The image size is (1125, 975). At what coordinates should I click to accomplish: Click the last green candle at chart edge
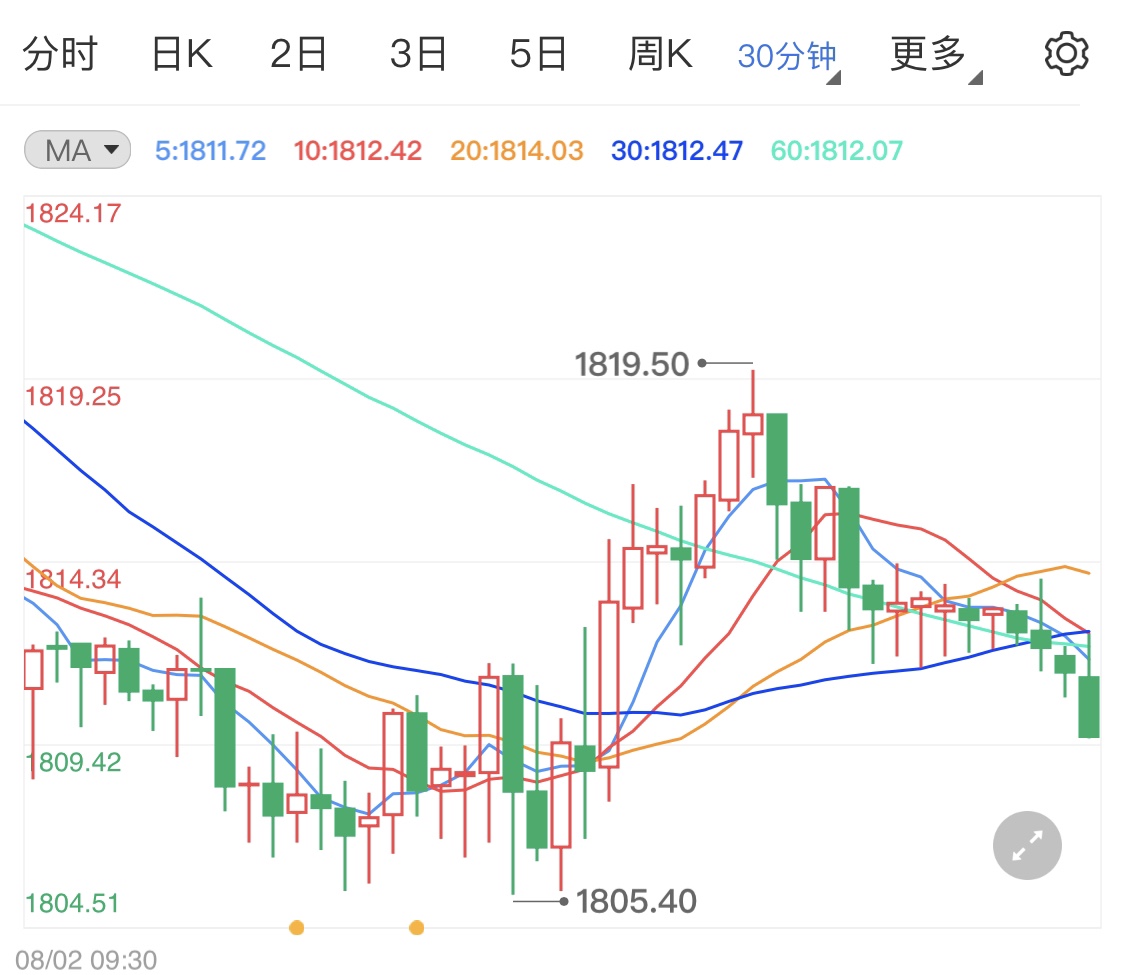(x=1089, y=707)
